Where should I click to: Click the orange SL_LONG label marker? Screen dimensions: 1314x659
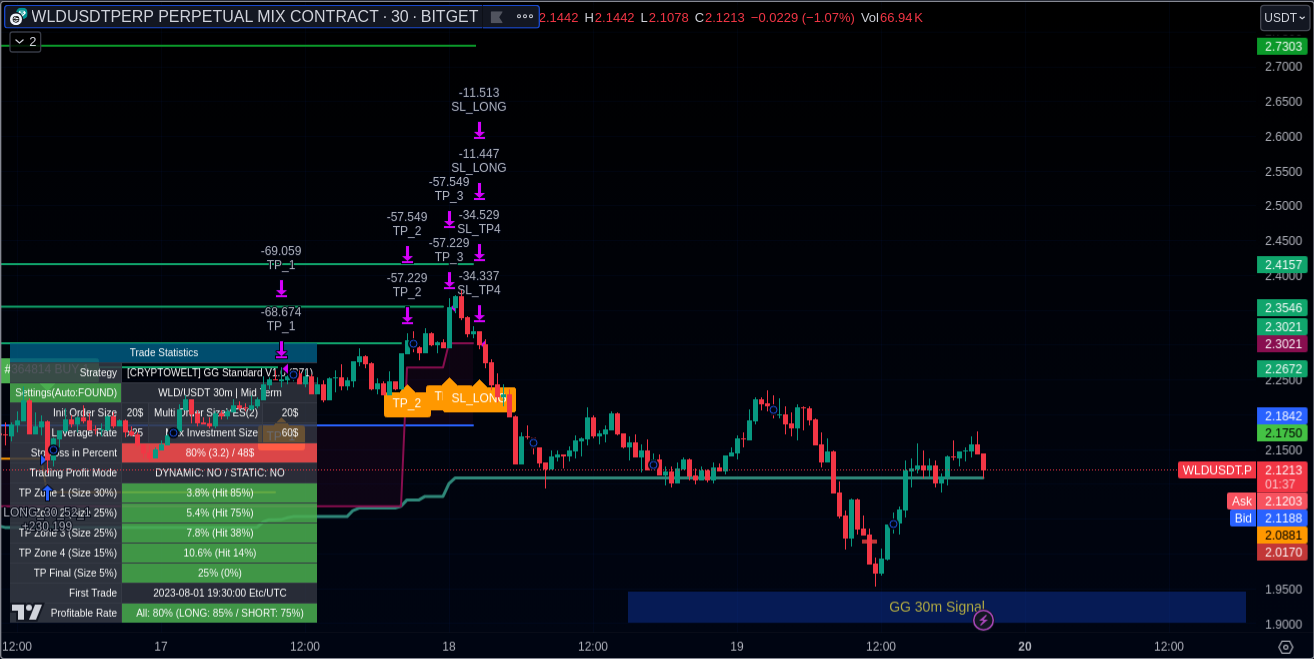coord(480,398)
